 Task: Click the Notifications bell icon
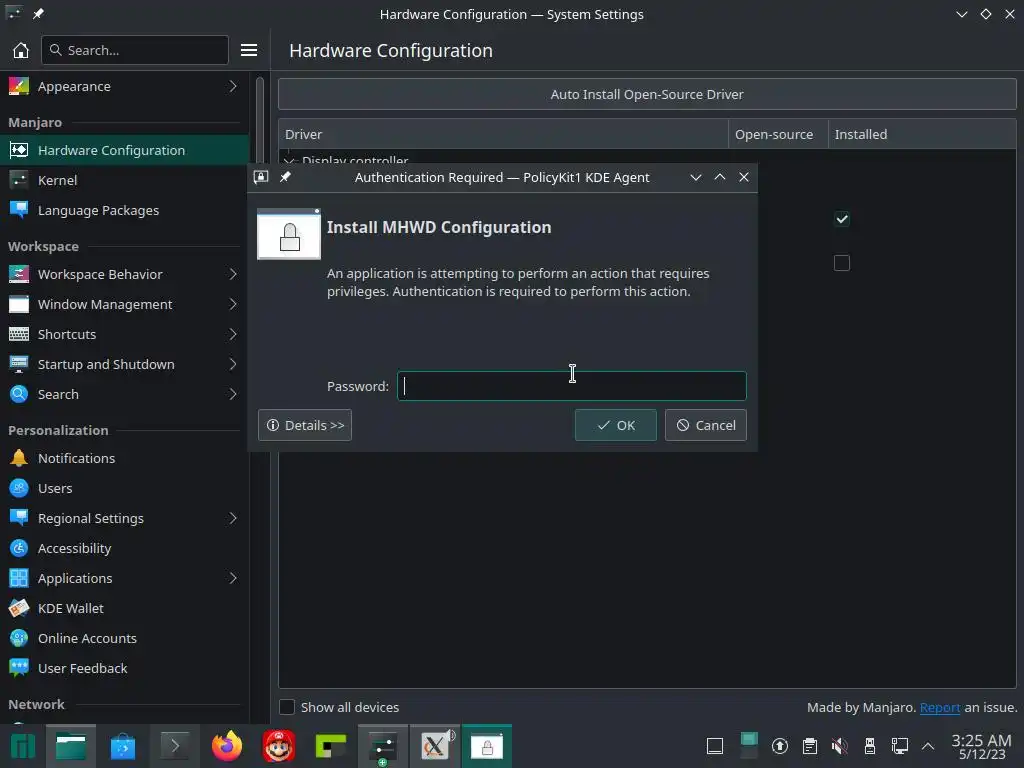coord(19,458)
